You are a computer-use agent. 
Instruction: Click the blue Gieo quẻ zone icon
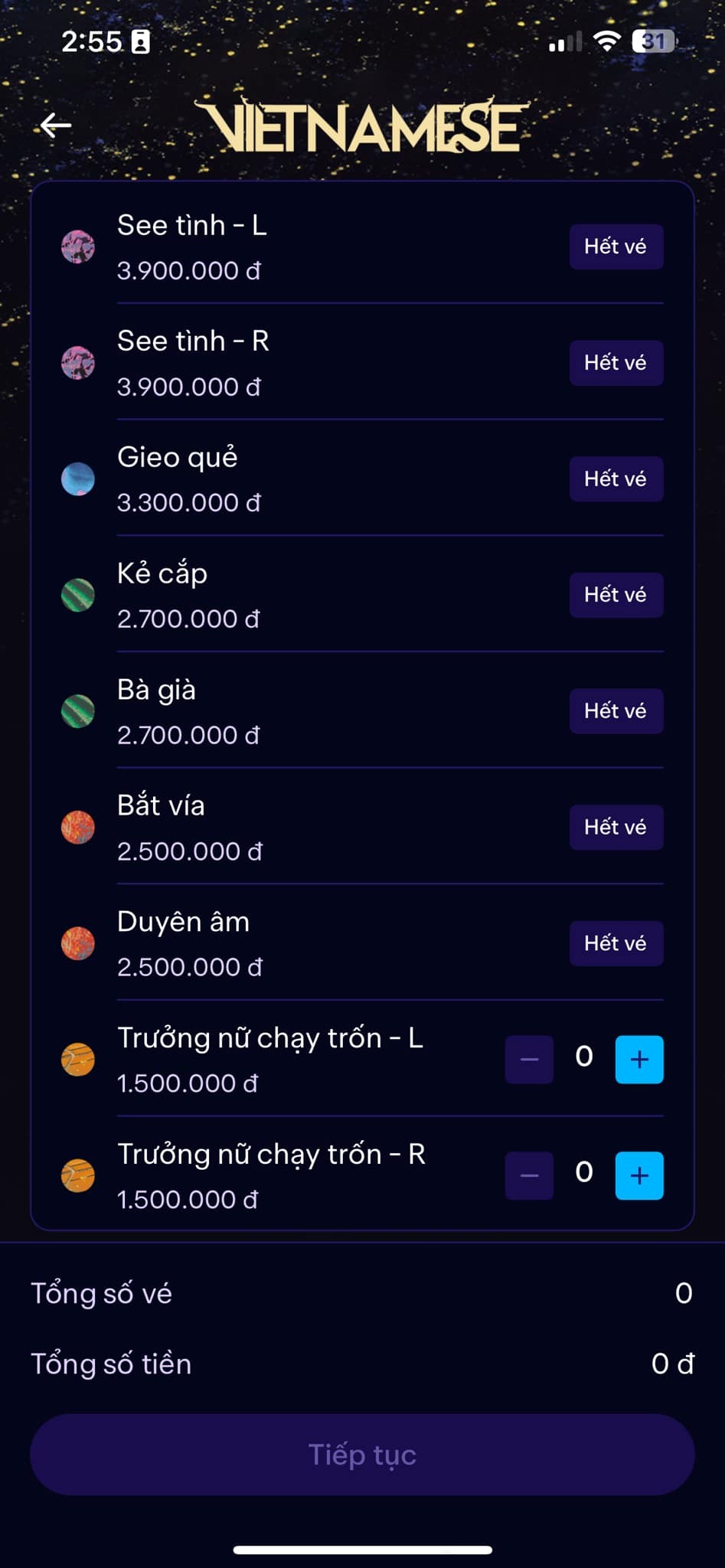78,479
